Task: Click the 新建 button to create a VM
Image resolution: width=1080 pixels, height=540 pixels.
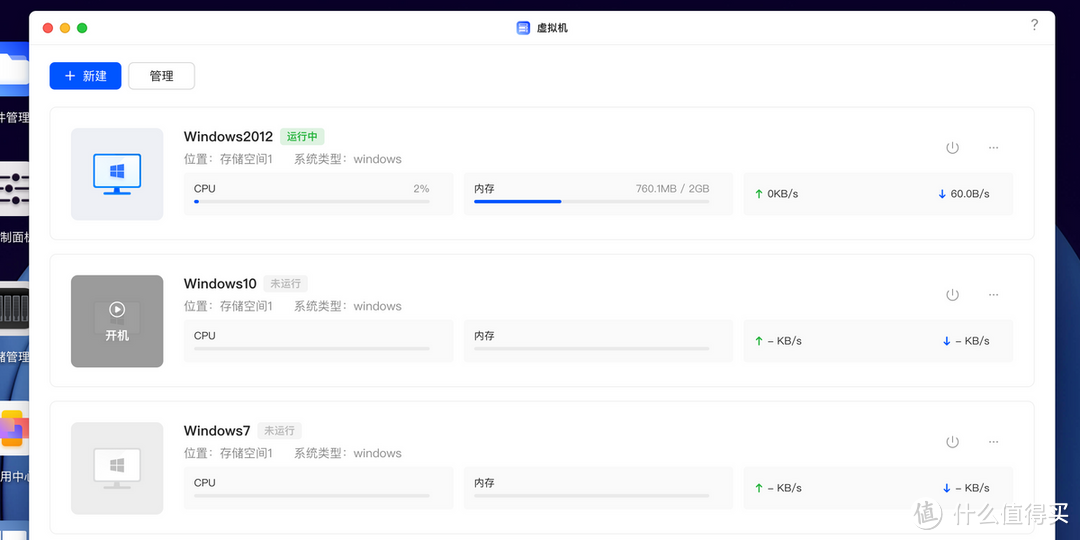Action: [x=85, y=76]
